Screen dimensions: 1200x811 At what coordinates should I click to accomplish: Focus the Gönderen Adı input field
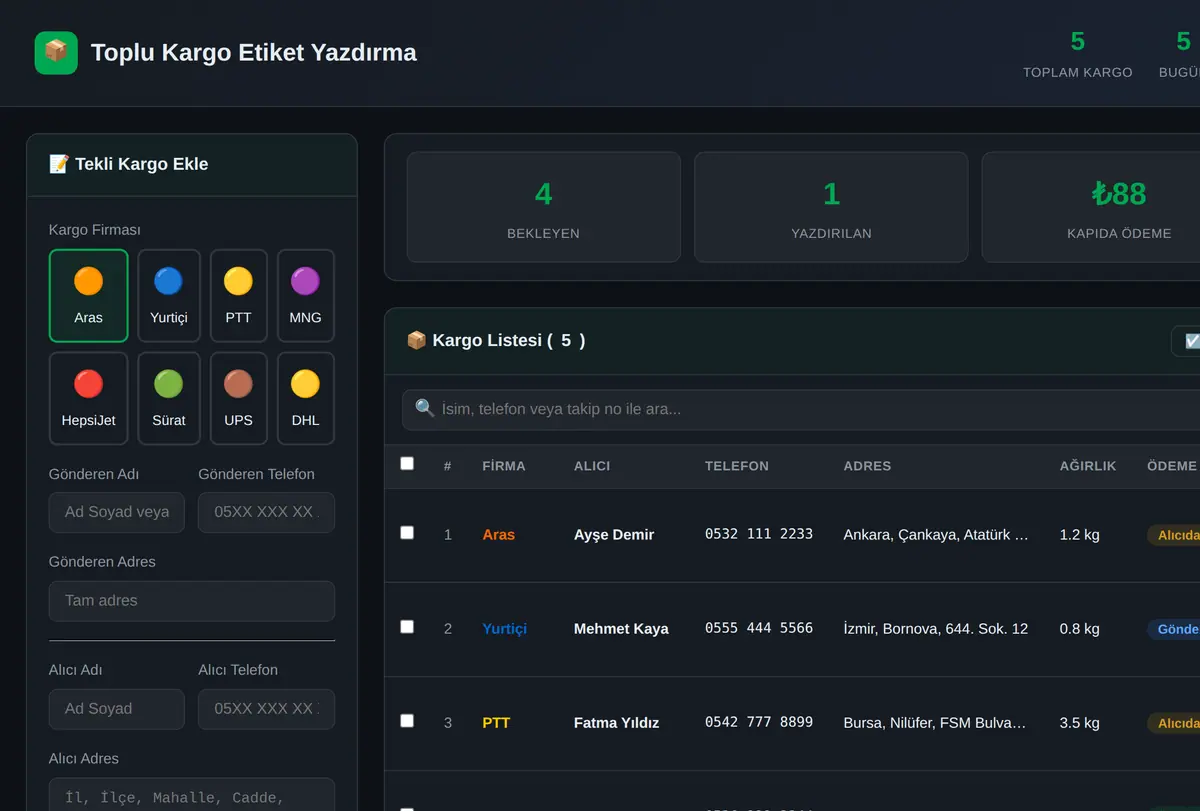pos(117,512)
